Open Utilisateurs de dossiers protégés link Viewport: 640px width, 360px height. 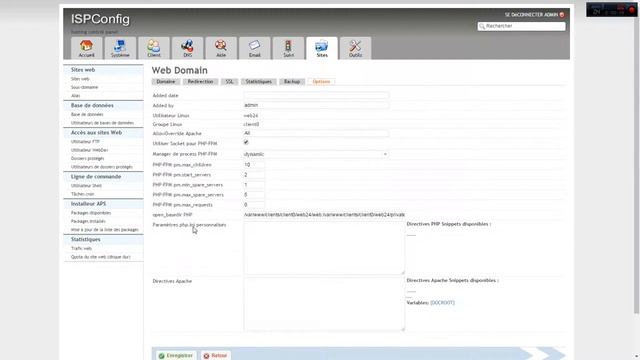coord(102,167)
